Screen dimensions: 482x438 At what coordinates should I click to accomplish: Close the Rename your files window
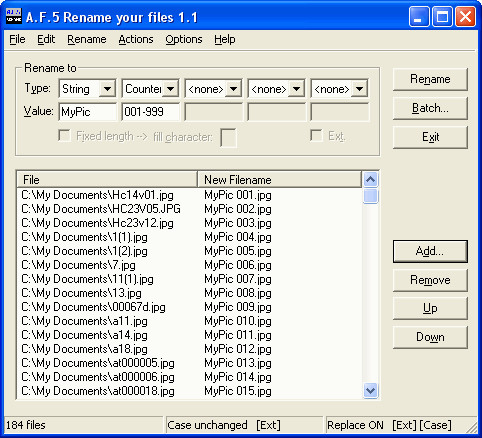pyautogui.click(x=465, y=16)
